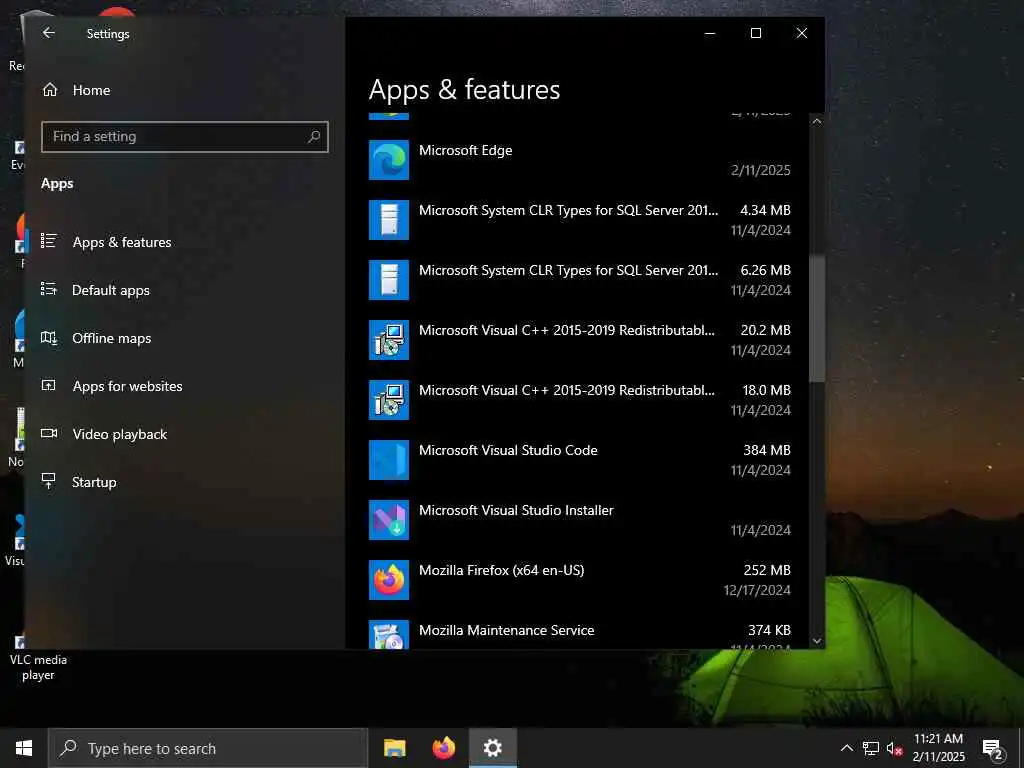1024x768 pixels.
Task: Go back using the Settings back arrow
Action: pyautogui.click(x=48, y=33)
